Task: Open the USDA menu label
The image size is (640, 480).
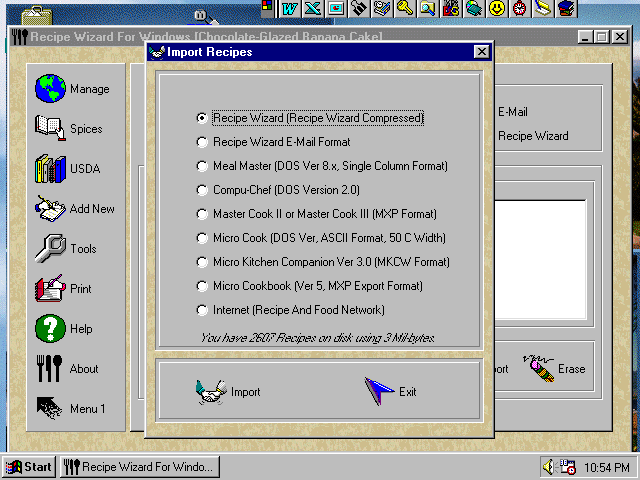Action: 85,169
